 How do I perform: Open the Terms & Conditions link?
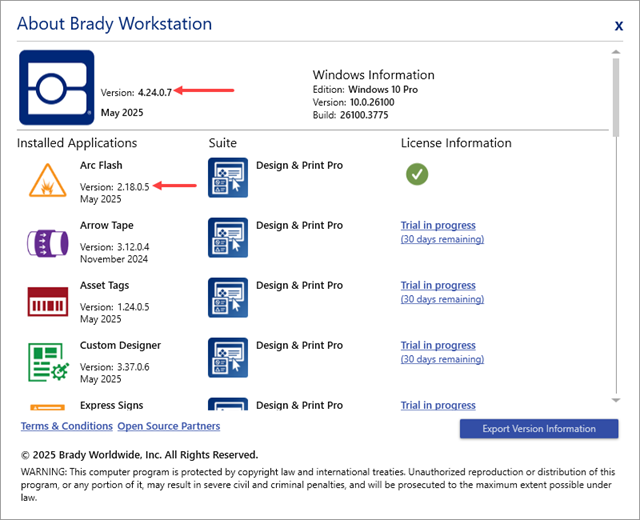(66, 426)
